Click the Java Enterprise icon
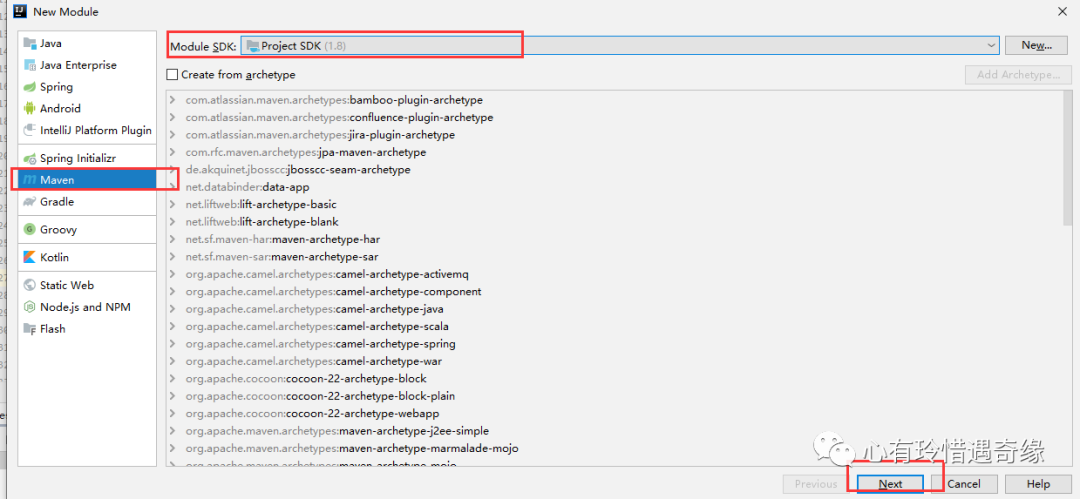 [30, 65]
